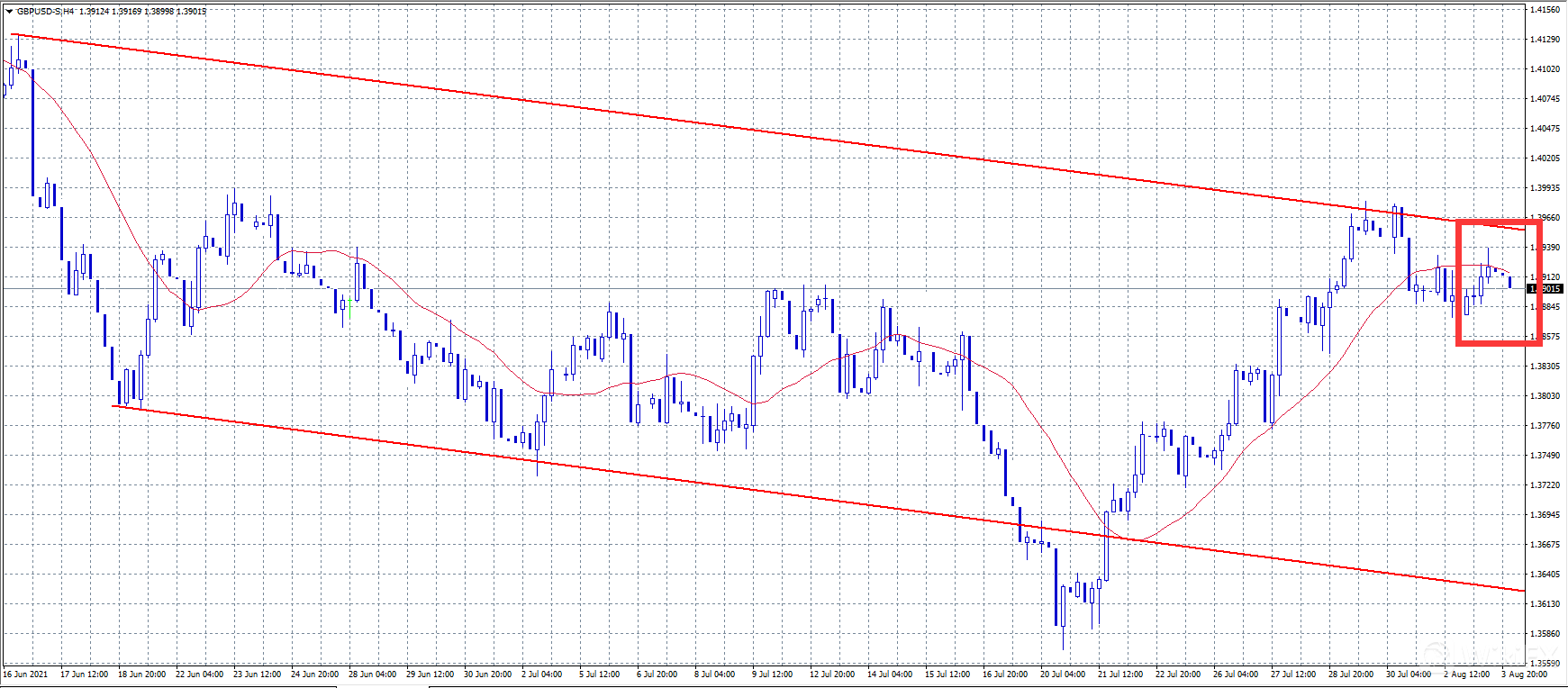Open the chart dropdown arrow beside GBPUSD-S
This screenshot has height=688, width=1568.
(x=9, y=11)
